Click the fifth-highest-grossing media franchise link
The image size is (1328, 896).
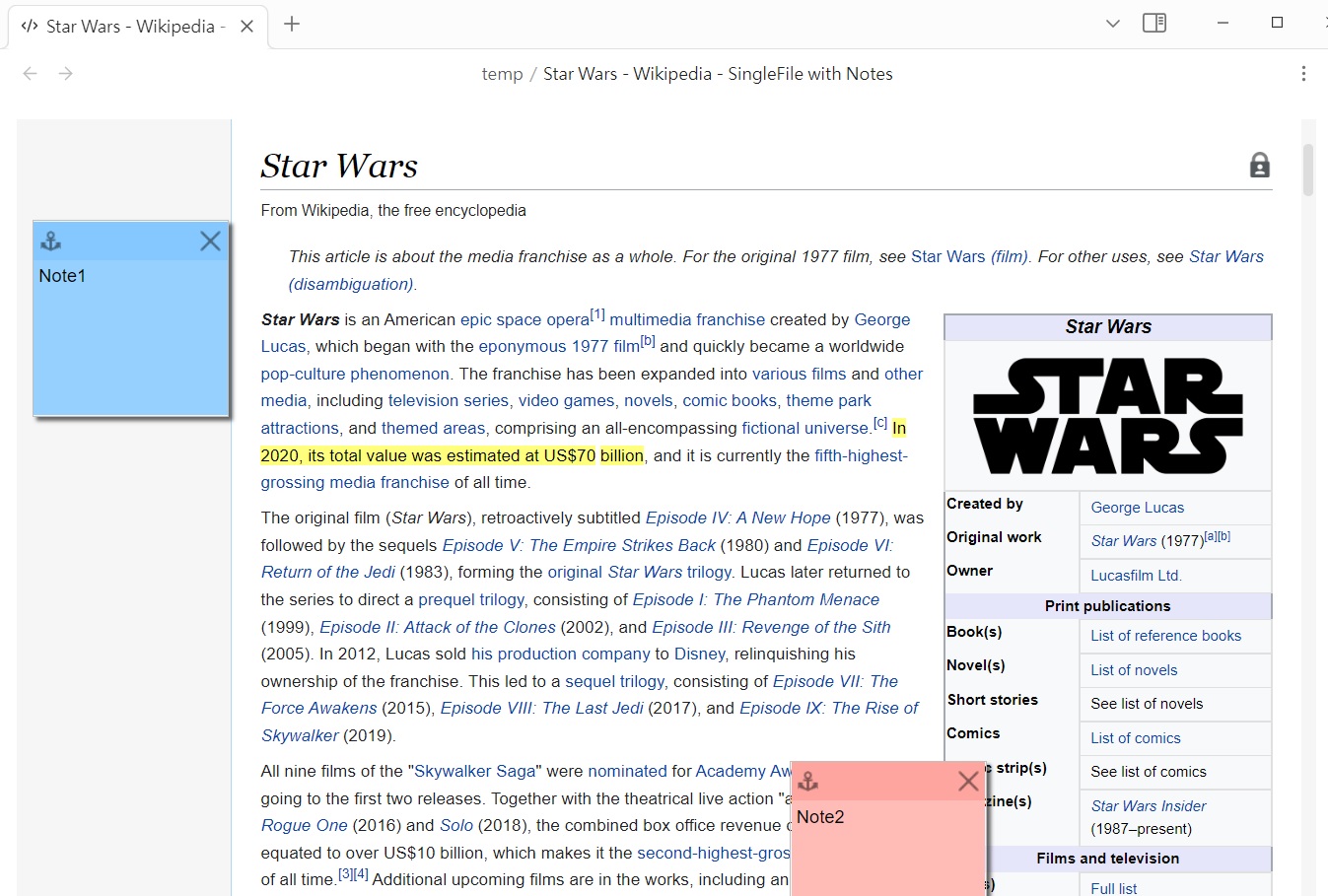coord(584,469)
